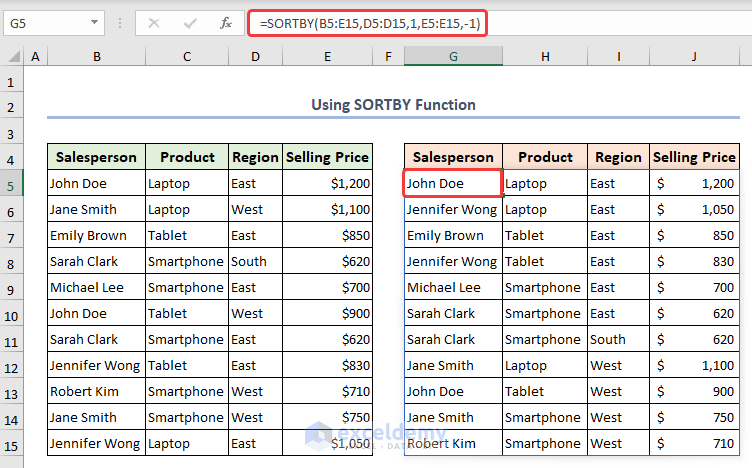The width and height of the screenshot is (752, 468).
Task: Select the Selling Price header in column J
Action: (693, 157)
